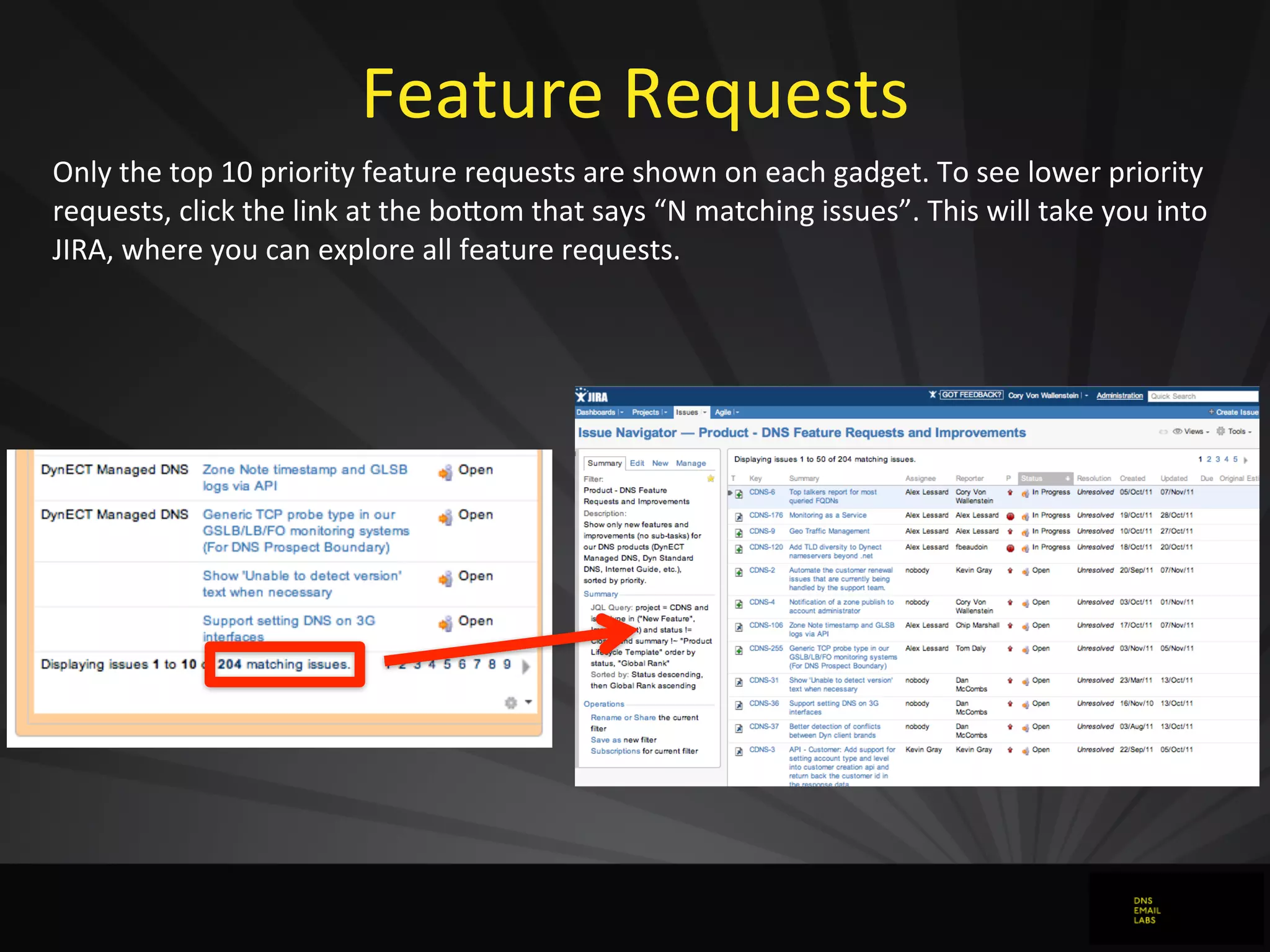The height and width of the screenshot is (952, 1270).
Task: Click gadget gear icon at bottom of gadget
Action: (511, 702)
